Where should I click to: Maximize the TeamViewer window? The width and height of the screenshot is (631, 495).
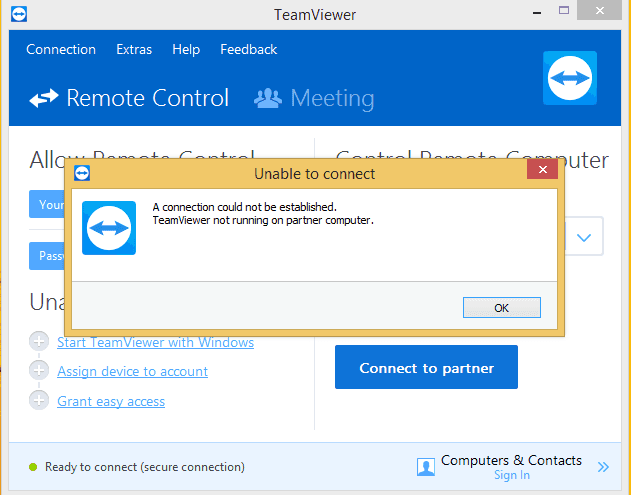click(564, 10)
